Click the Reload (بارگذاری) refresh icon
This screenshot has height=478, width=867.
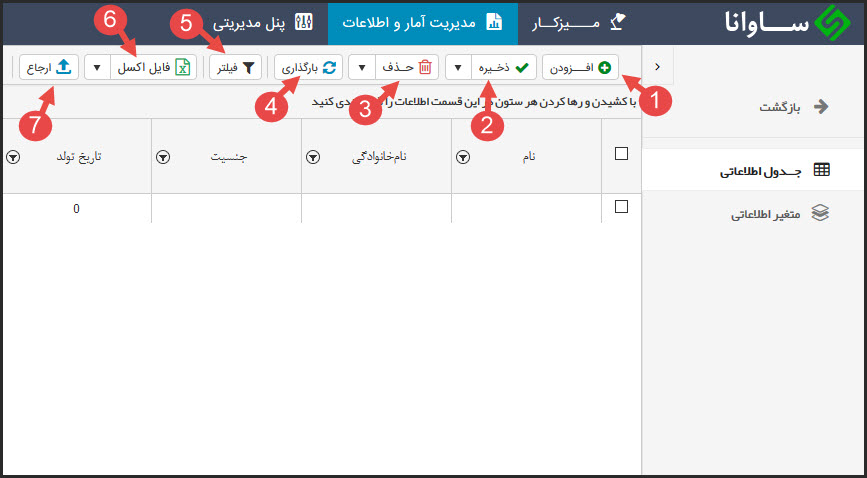(330, 67)
